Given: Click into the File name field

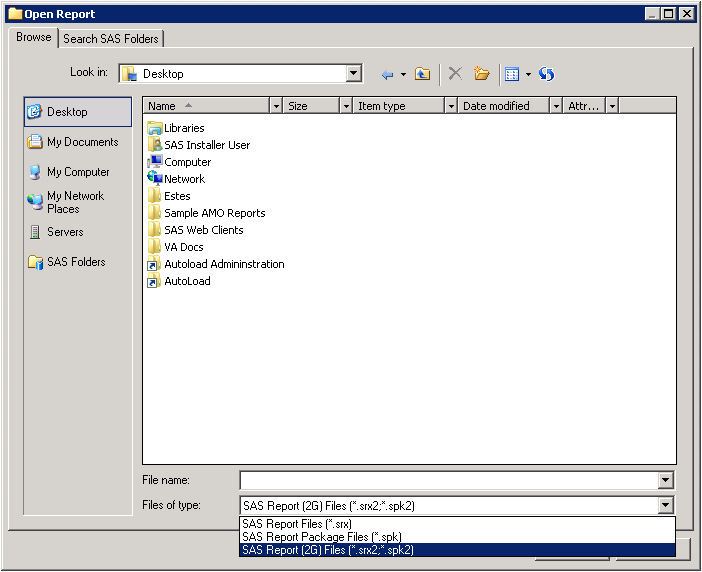Looking at the screenshot, I should tap(448, 481).
